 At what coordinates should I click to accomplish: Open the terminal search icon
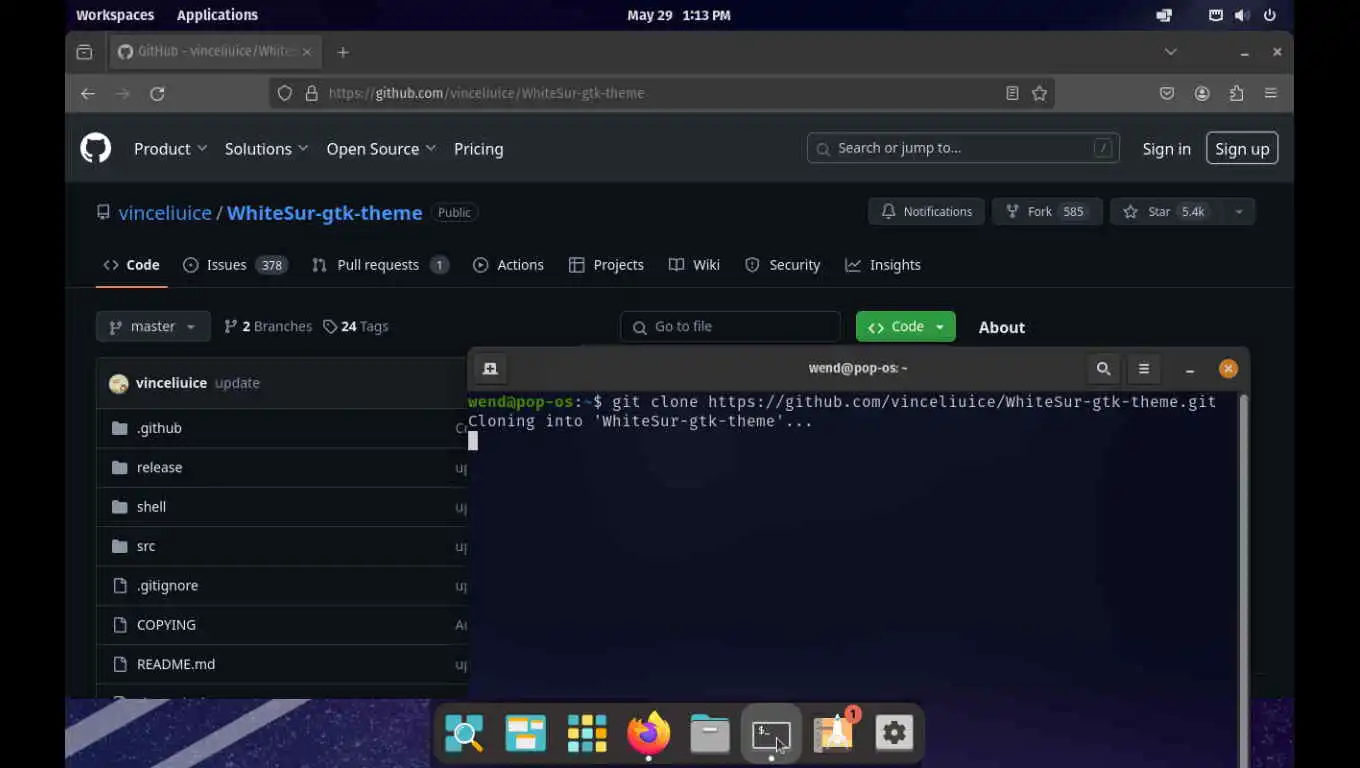pos(1103,368)
